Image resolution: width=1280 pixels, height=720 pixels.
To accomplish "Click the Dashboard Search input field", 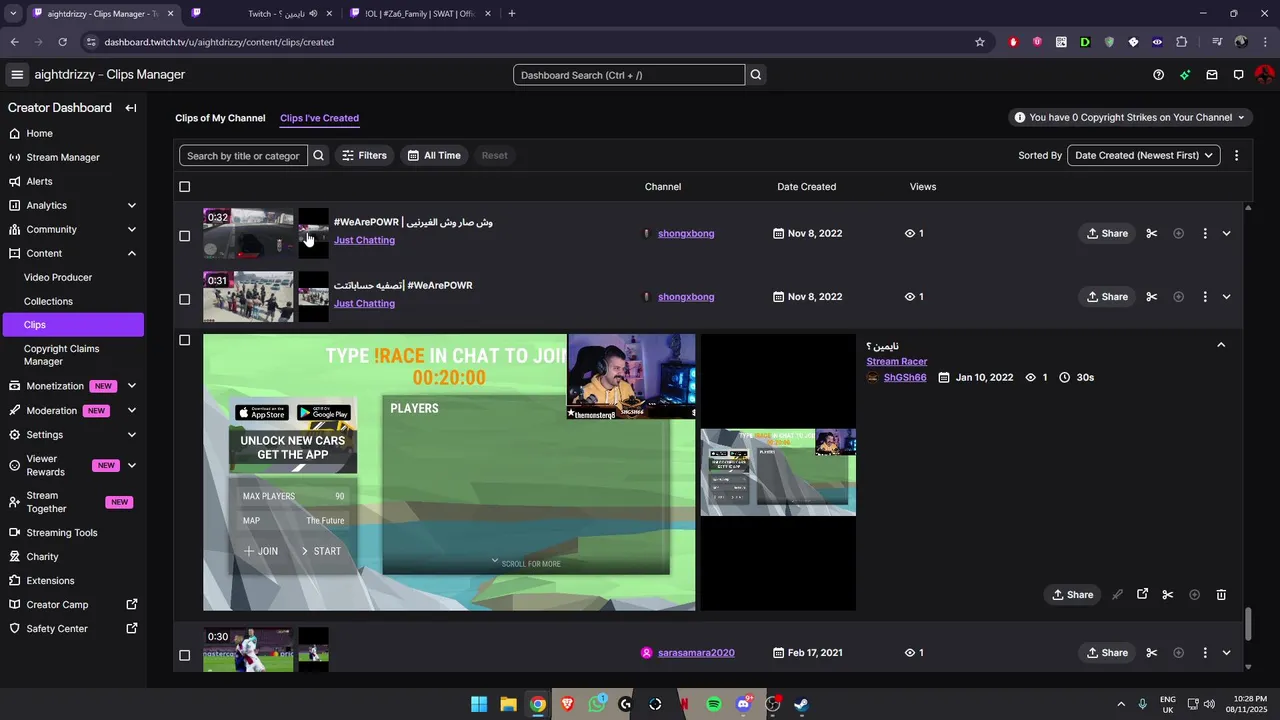I will [629, 75].
